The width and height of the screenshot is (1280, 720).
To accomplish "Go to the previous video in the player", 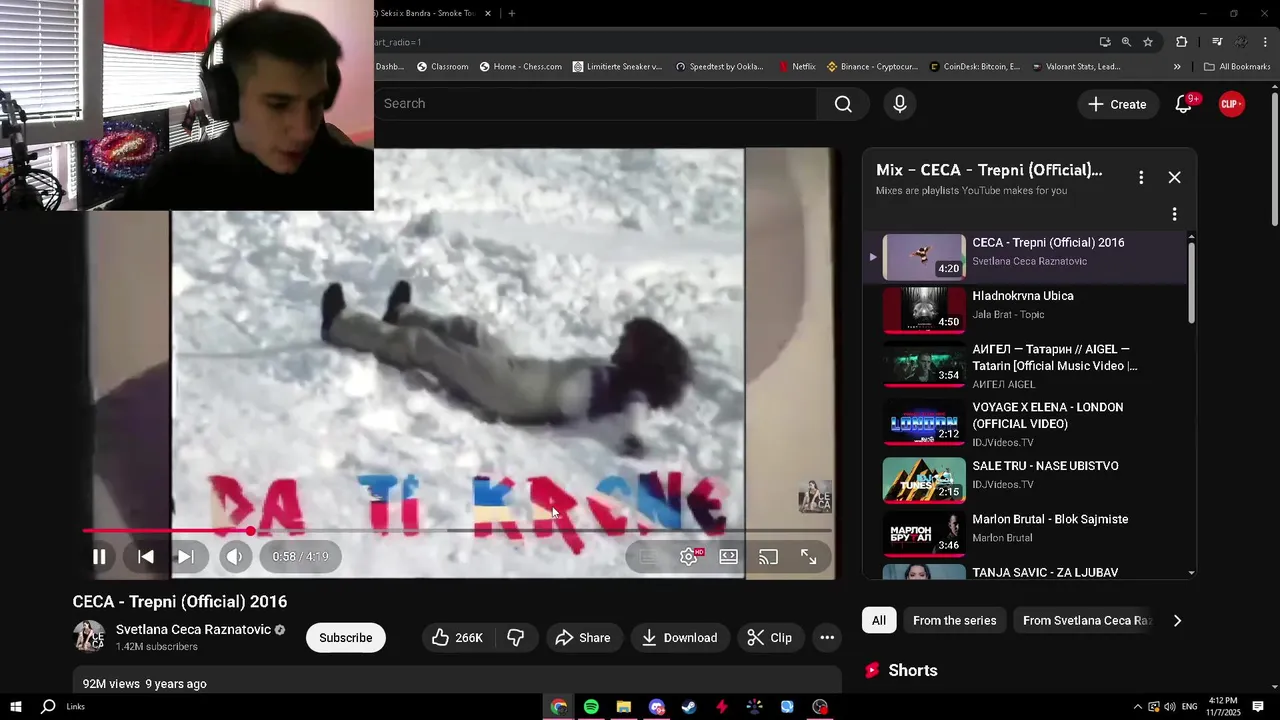I will click(146, 557).
